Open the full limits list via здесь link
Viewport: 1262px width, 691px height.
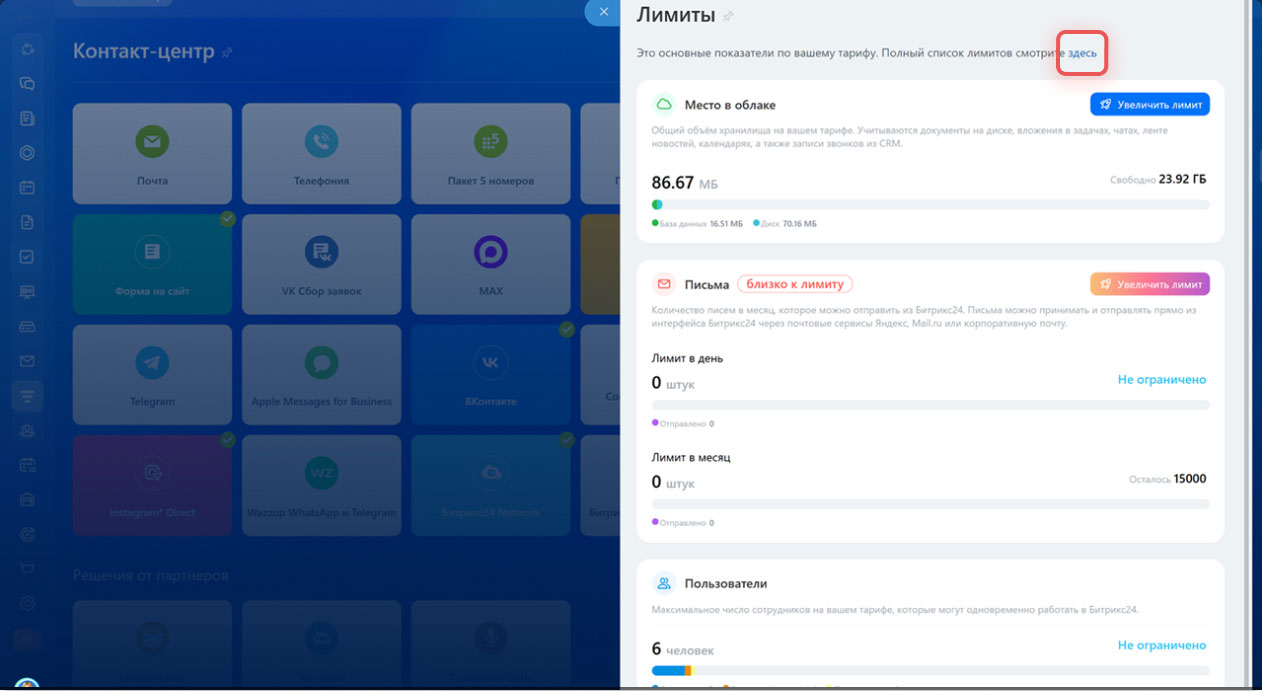click(x=1082, y=52)
